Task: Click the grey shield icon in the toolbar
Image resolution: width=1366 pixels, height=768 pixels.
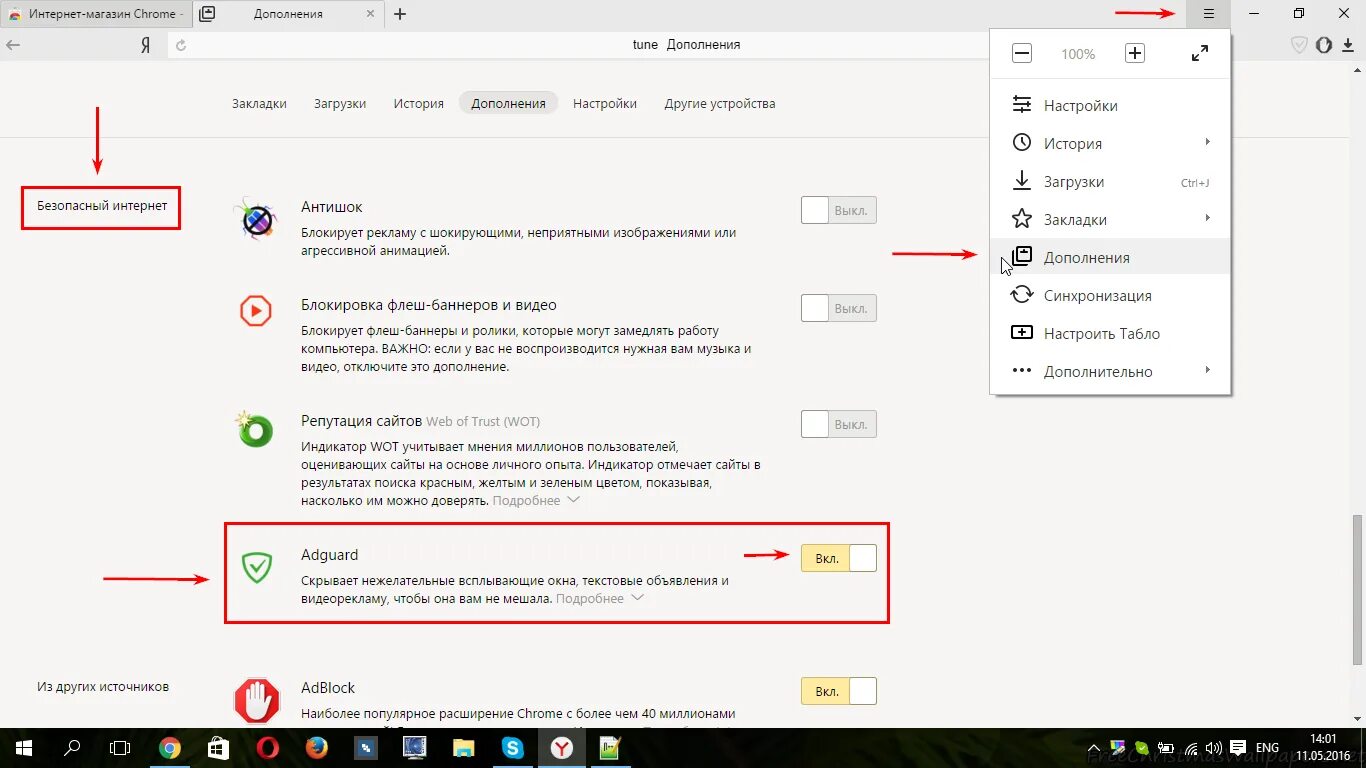Action: pyautogui.click(x=1299, y=45)
